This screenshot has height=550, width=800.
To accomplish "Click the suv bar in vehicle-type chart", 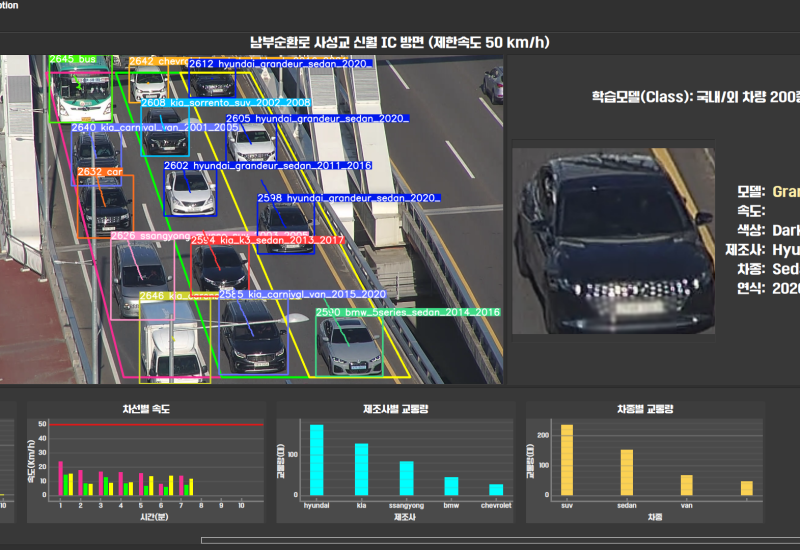I will pos(567,460).
